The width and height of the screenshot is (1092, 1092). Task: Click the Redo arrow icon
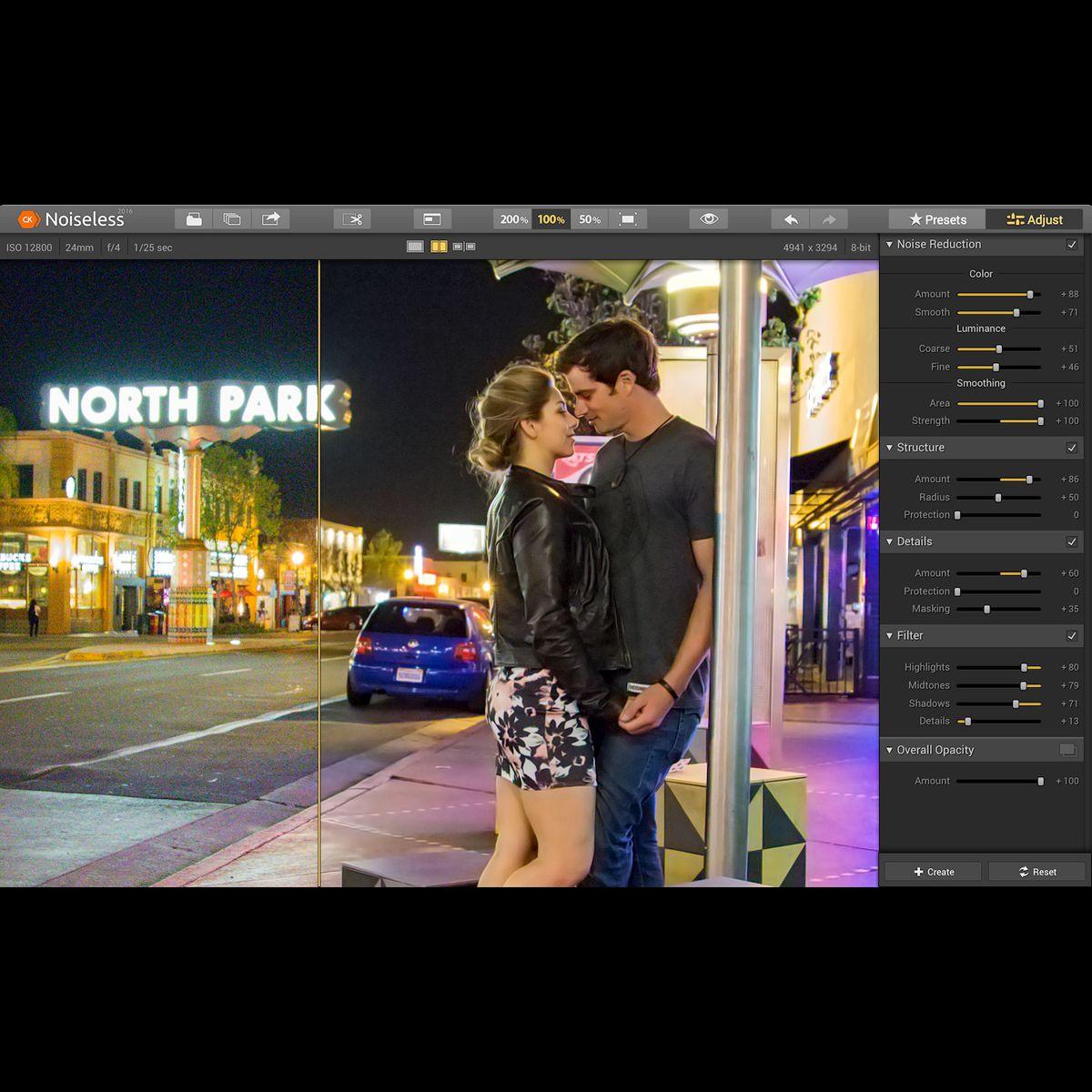[829, 219]
